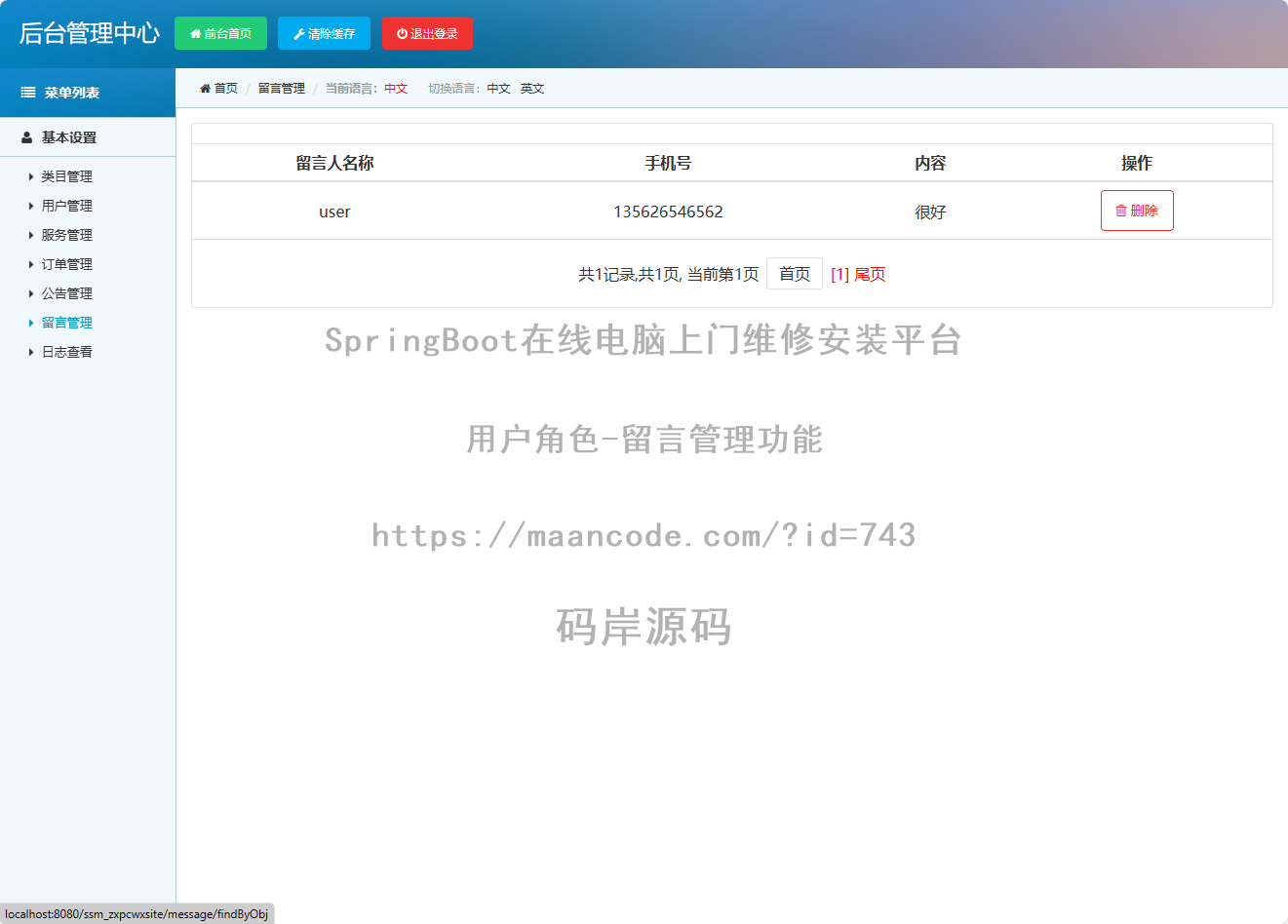Click the 后台管理中心 title
This screenshot has width=1288, height=924.
tap(90, 33)
